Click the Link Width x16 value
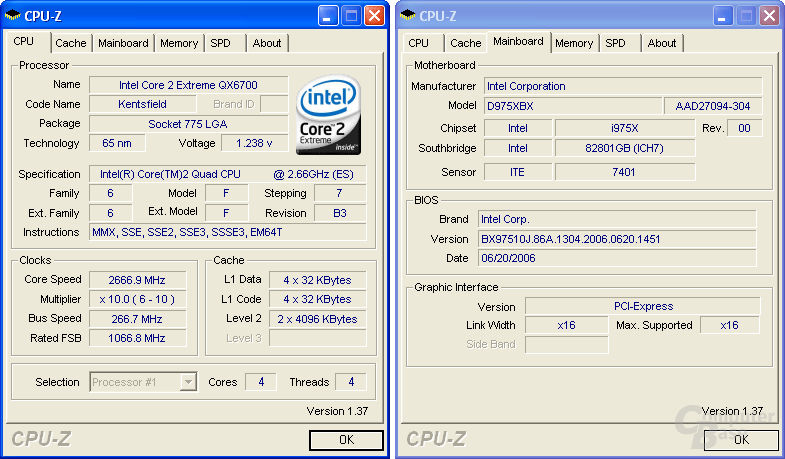The height and width of the screenshot is (459, 785). click(567, 325)
